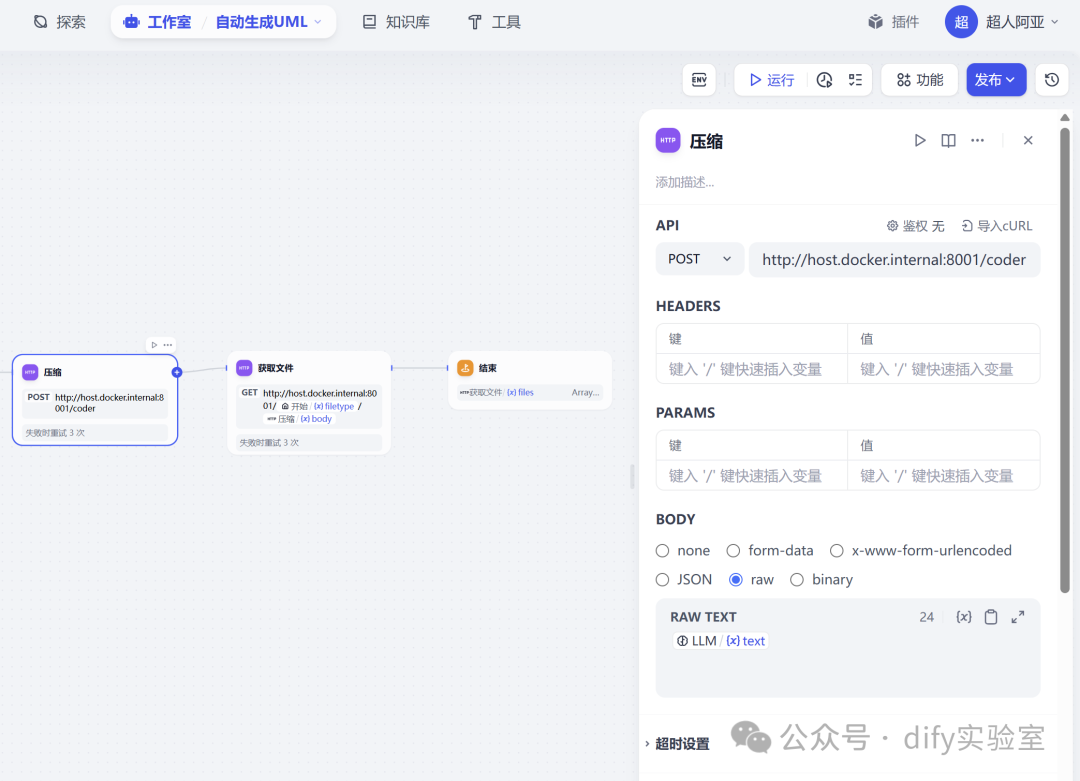Click the PARAMS value input field
Viewport: 1080px width, 781px height.
[944, 476]
